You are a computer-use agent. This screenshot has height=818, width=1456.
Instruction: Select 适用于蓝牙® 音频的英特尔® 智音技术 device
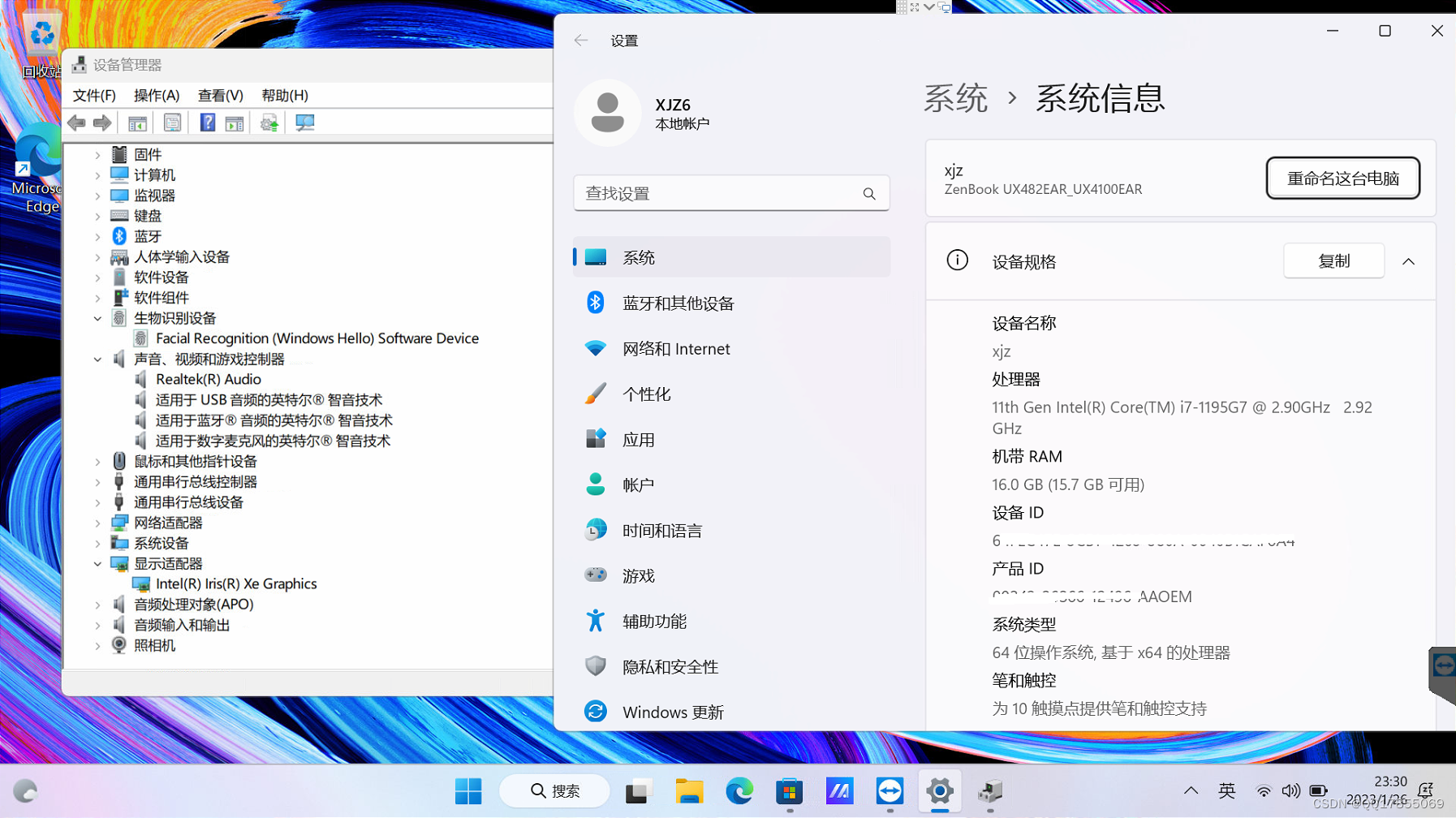(x=274, y=420)
